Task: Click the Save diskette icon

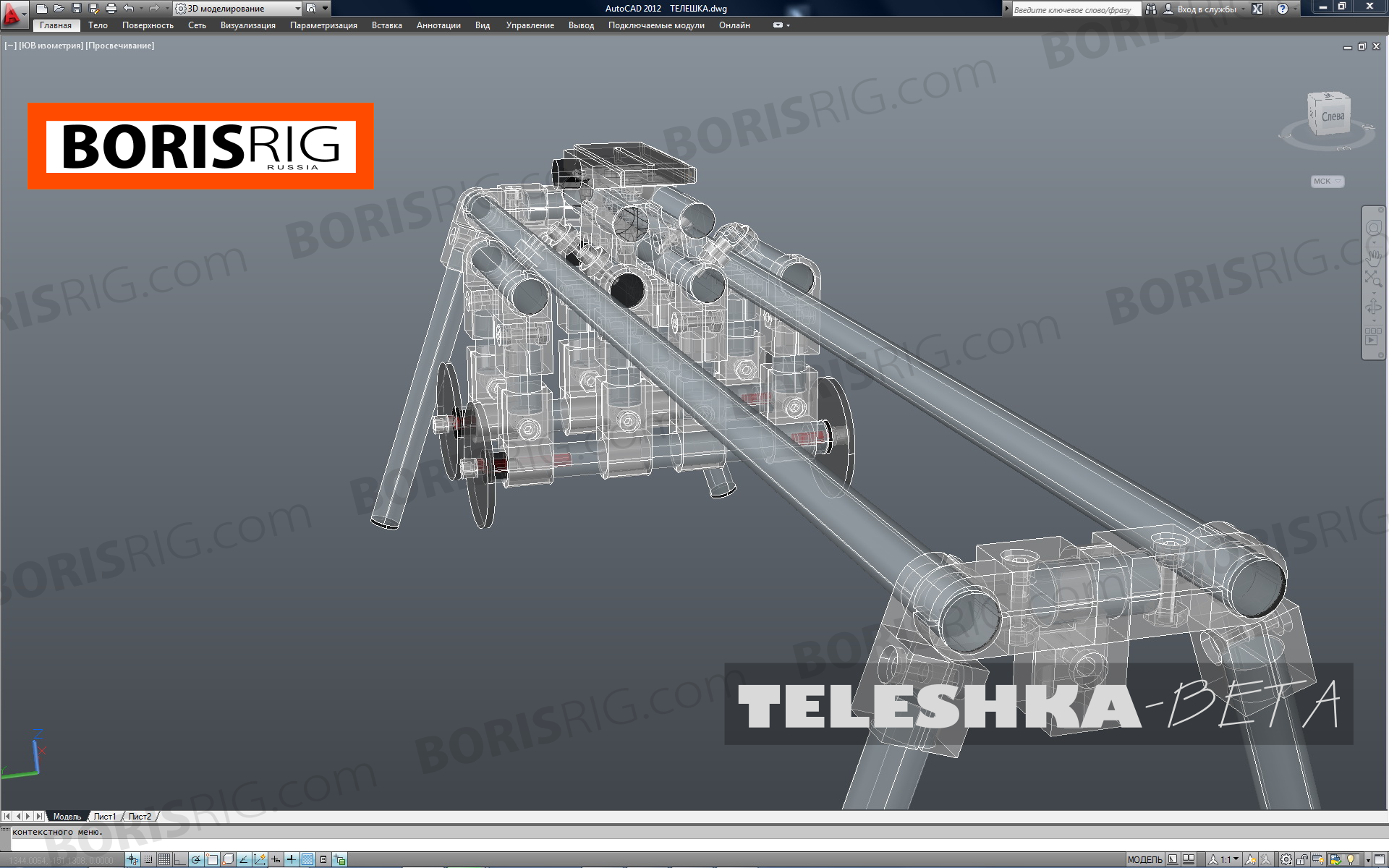Action: [x=76, y=9]
